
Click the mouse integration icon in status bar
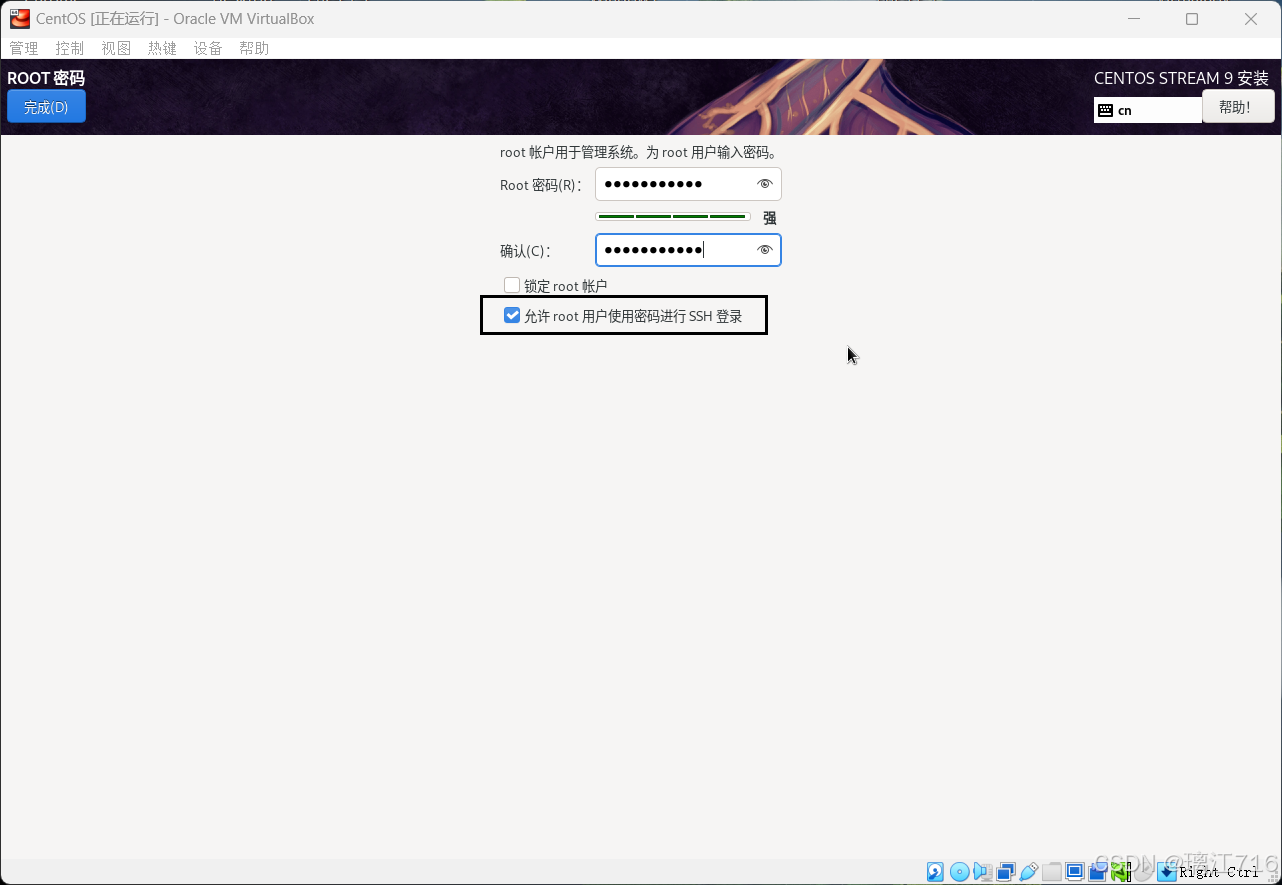[1121, 871]
